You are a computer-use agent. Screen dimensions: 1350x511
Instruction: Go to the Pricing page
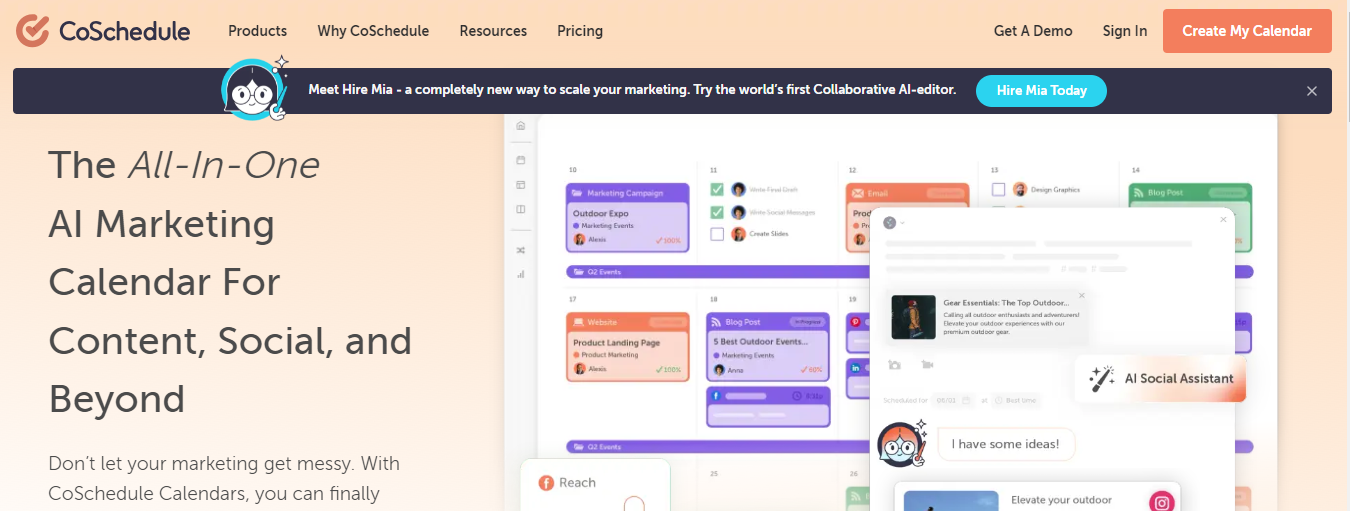[x=580, y=31]
